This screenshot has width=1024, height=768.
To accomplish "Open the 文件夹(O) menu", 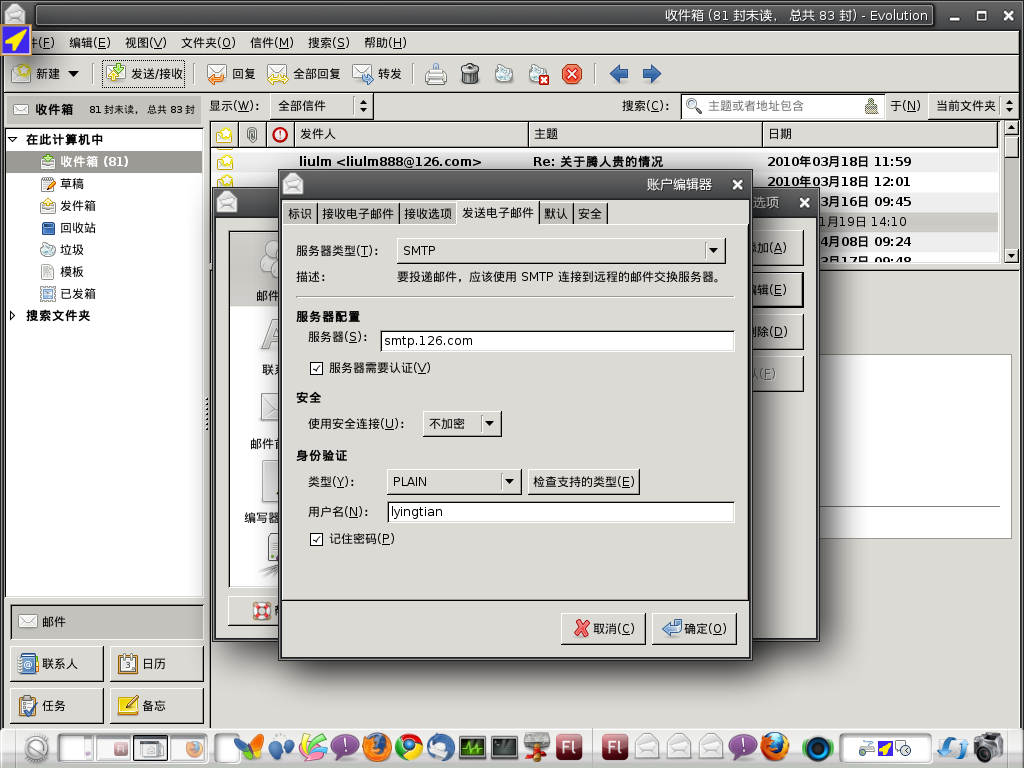I will click(208, 43).
